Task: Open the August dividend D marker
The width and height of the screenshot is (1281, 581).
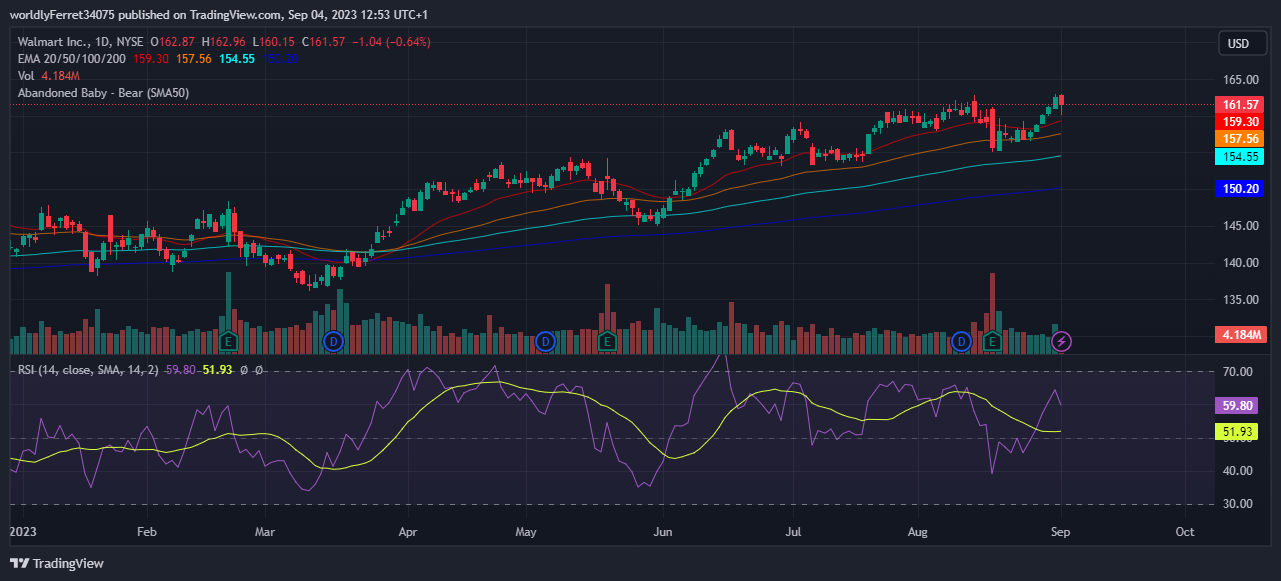Action: pyautogui.click(x=962, y=341)
